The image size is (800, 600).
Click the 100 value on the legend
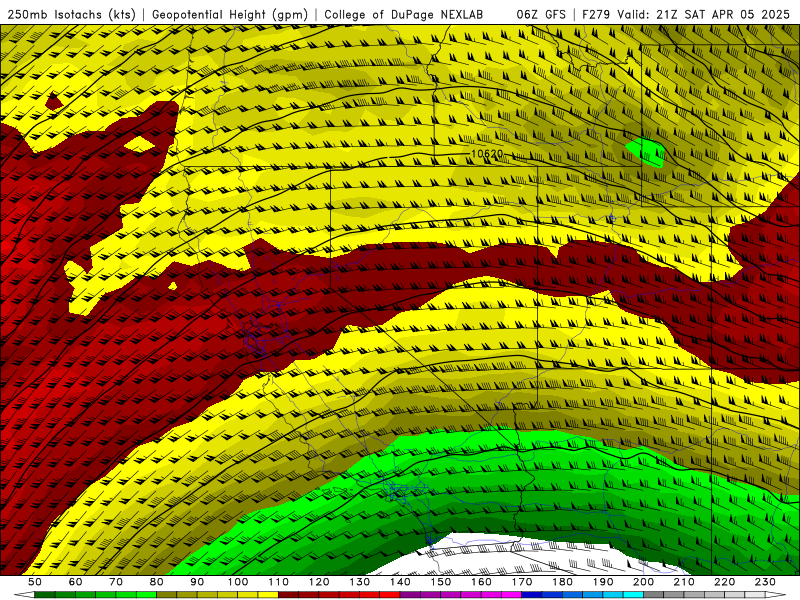tap(238, 582)
